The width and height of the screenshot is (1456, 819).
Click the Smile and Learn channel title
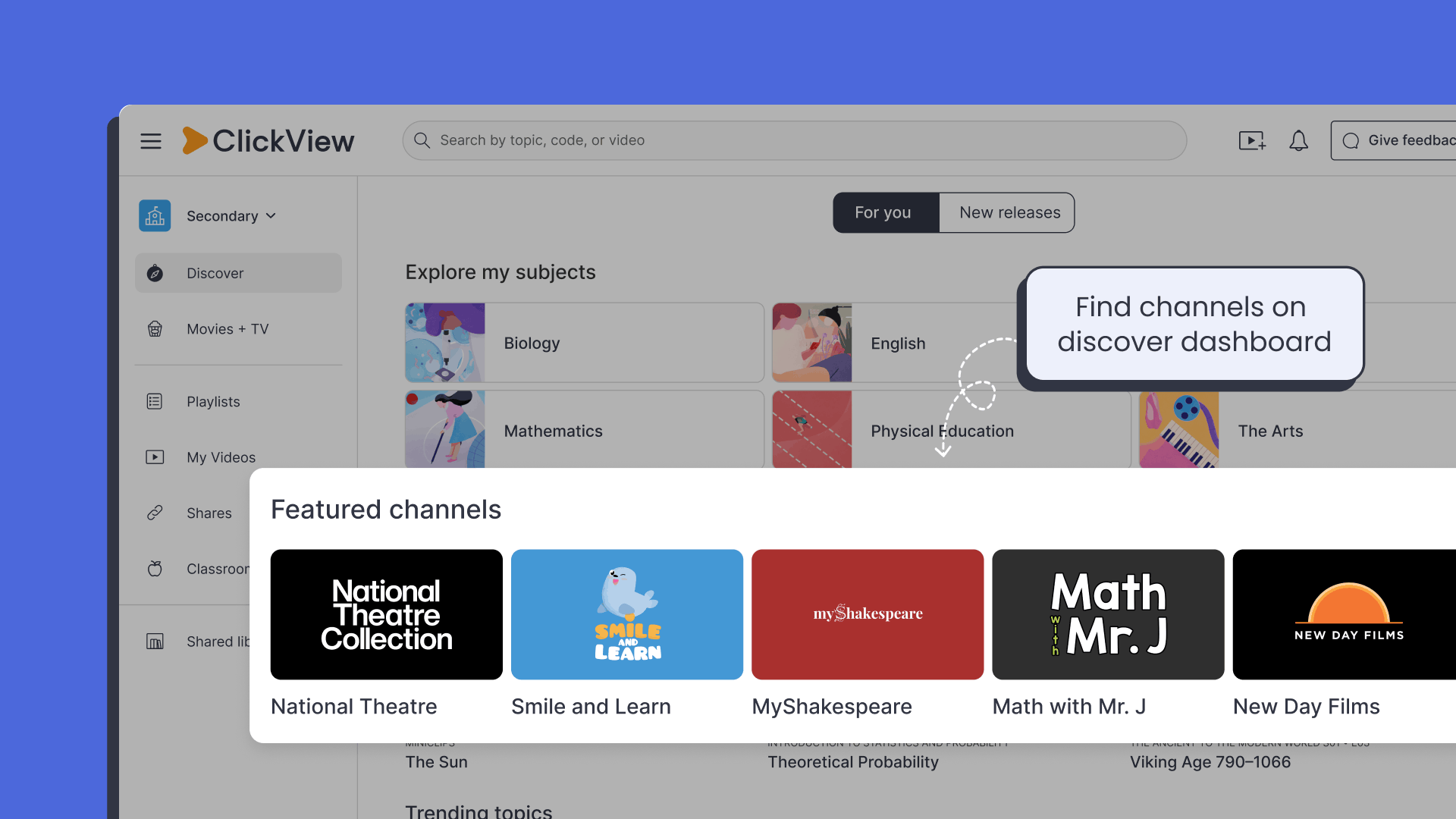click(x=591, y=707)
